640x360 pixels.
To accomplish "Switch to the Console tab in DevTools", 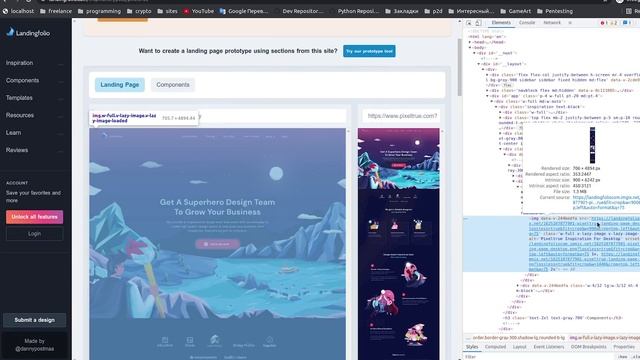I will pyautogui.click(x=527, y=23).
